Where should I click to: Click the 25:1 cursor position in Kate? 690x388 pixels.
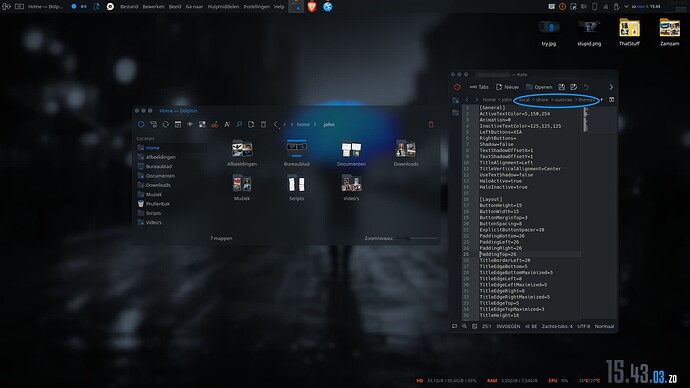pyautogui.click(x=487, y=326)
